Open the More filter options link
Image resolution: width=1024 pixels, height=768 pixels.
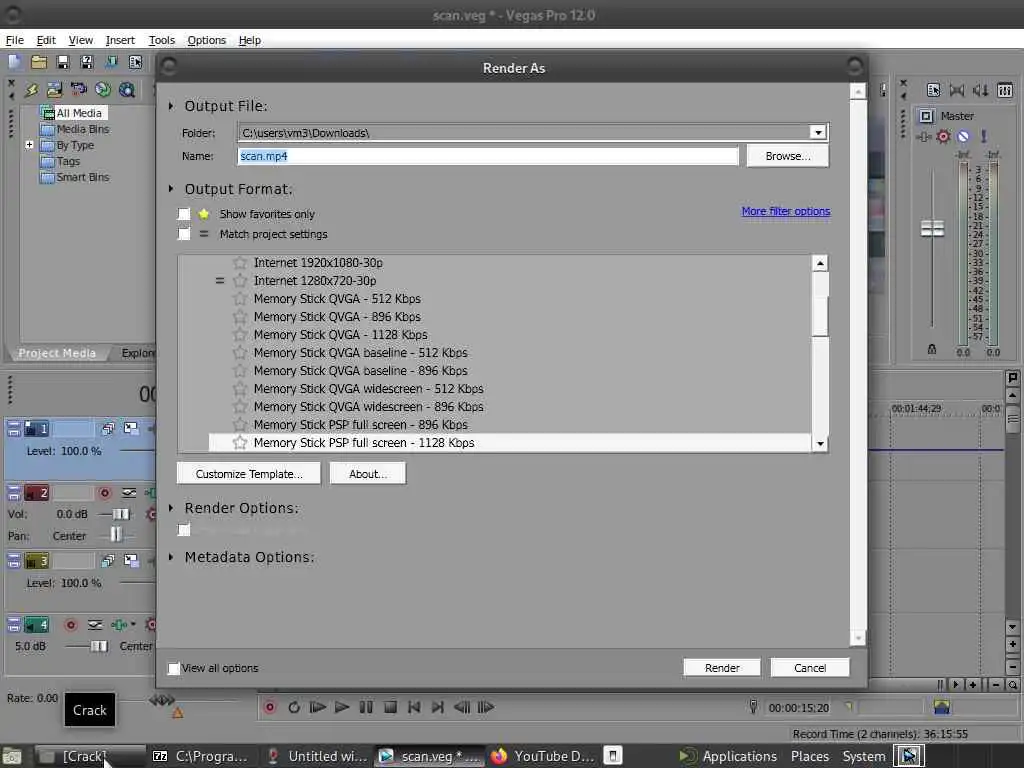tap(786, 211)
